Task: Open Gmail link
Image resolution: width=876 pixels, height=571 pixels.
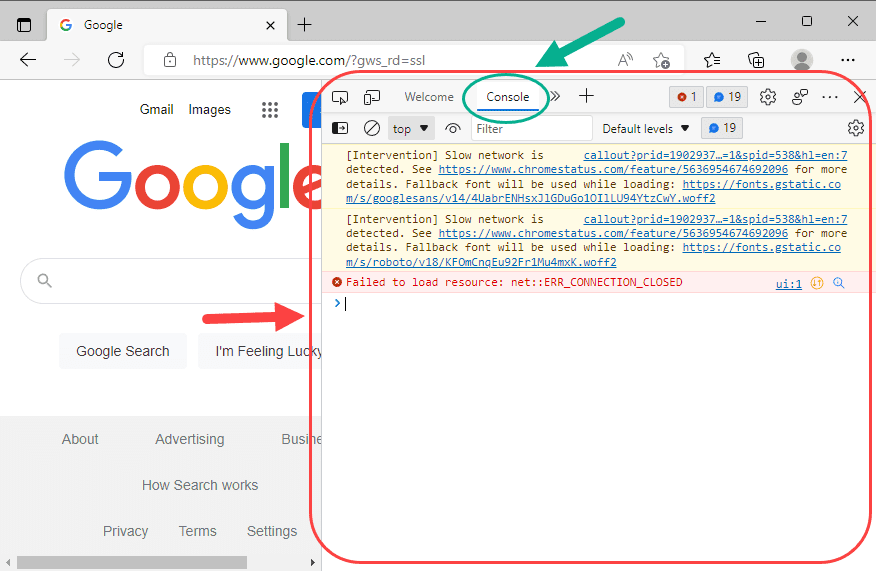Action: pyautogui.click(x=156, y=110)
